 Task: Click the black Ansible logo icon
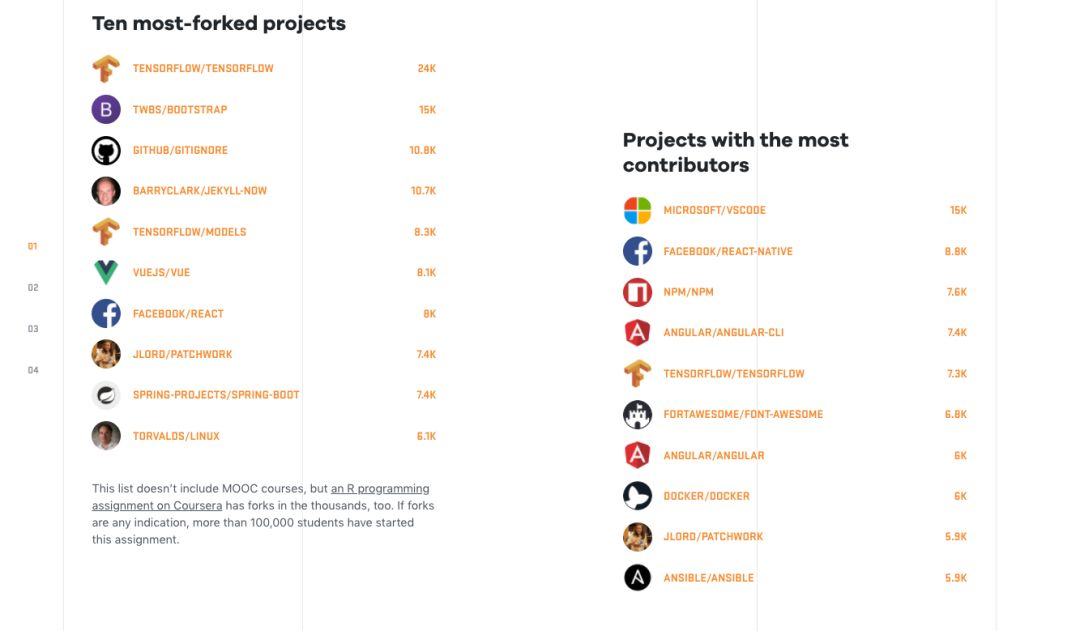637,578
